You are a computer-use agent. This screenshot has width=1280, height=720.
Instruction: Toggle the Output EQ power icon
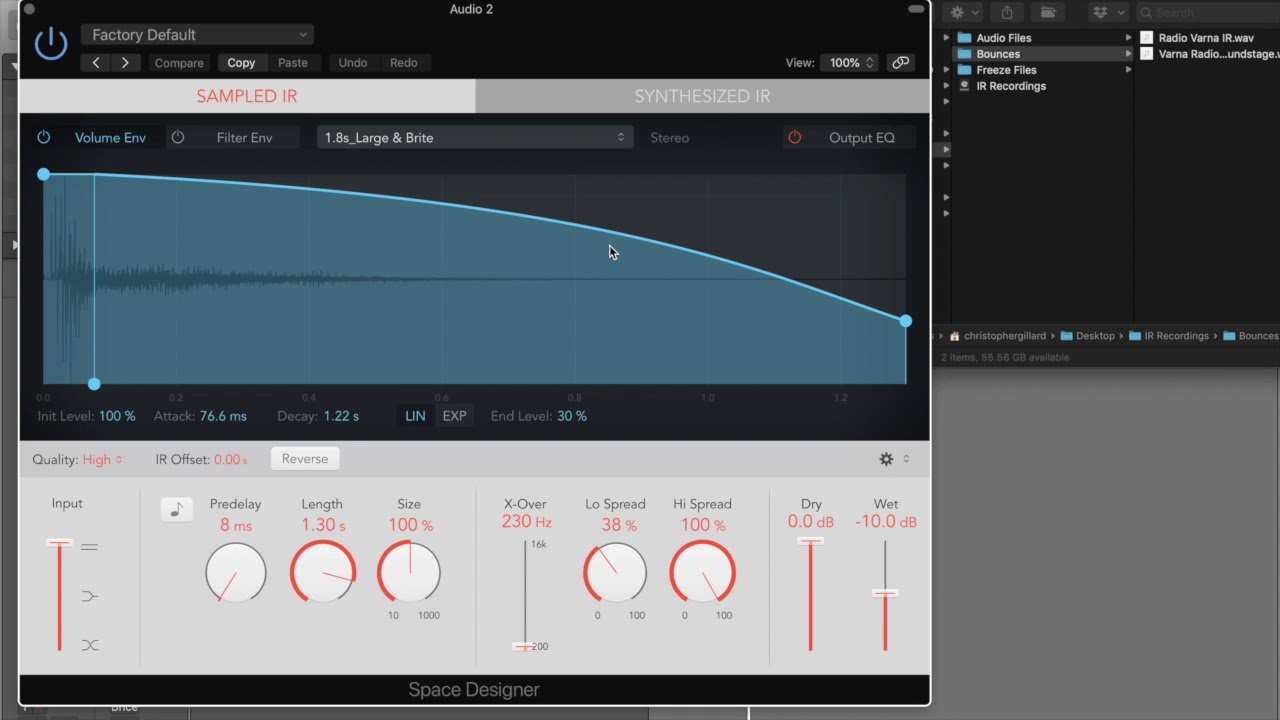(x=795, y=137)
